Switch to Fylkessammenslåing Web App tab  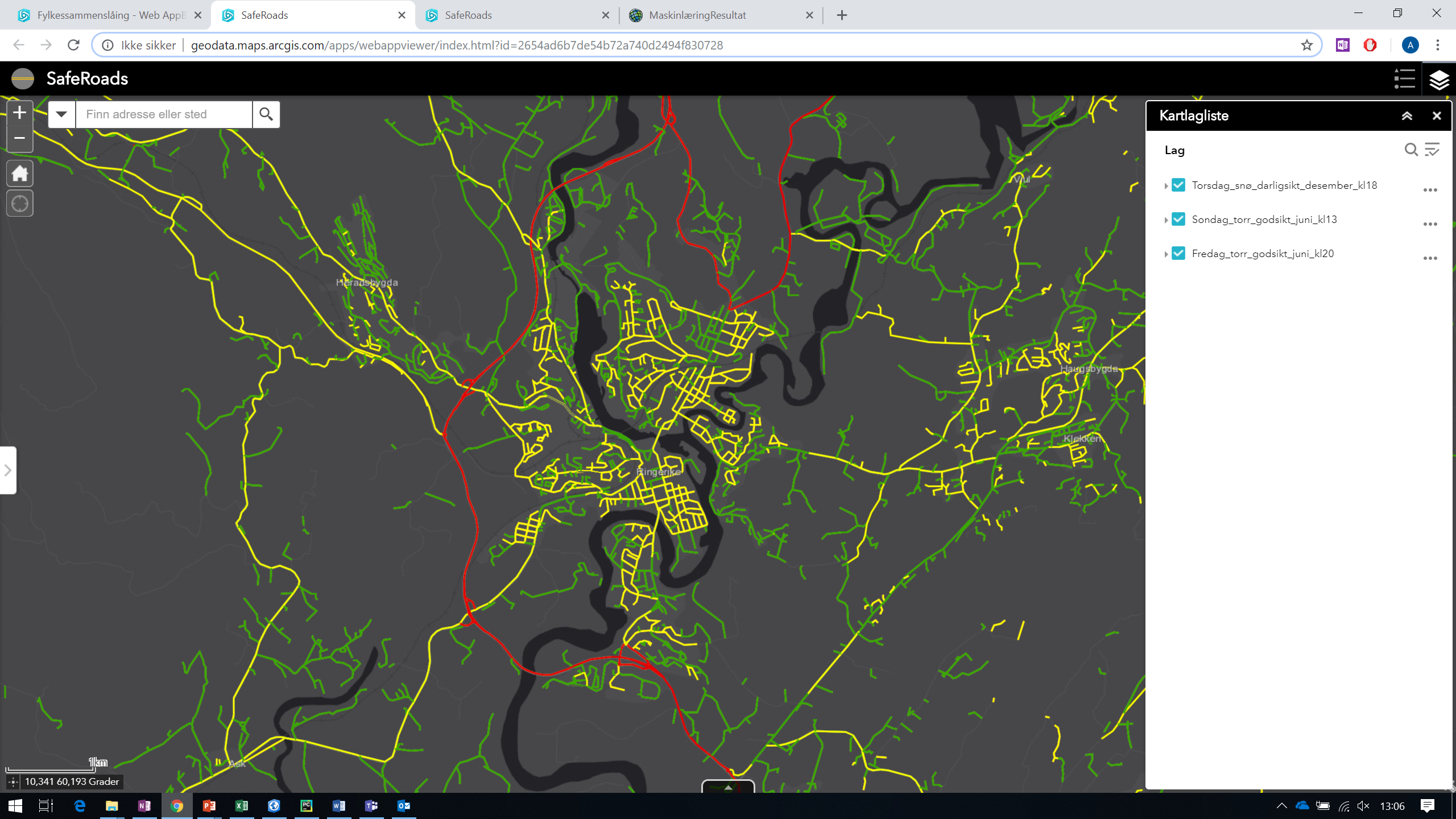tap(111, 15)
